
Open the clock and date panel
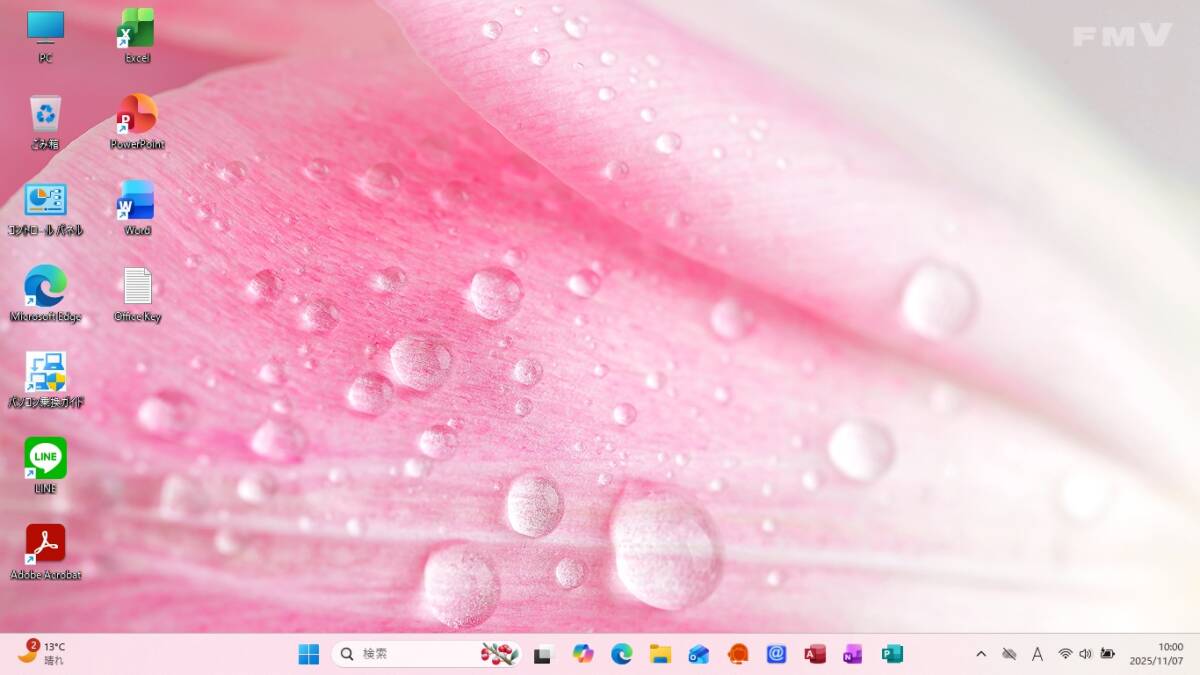coord(1156,654)
